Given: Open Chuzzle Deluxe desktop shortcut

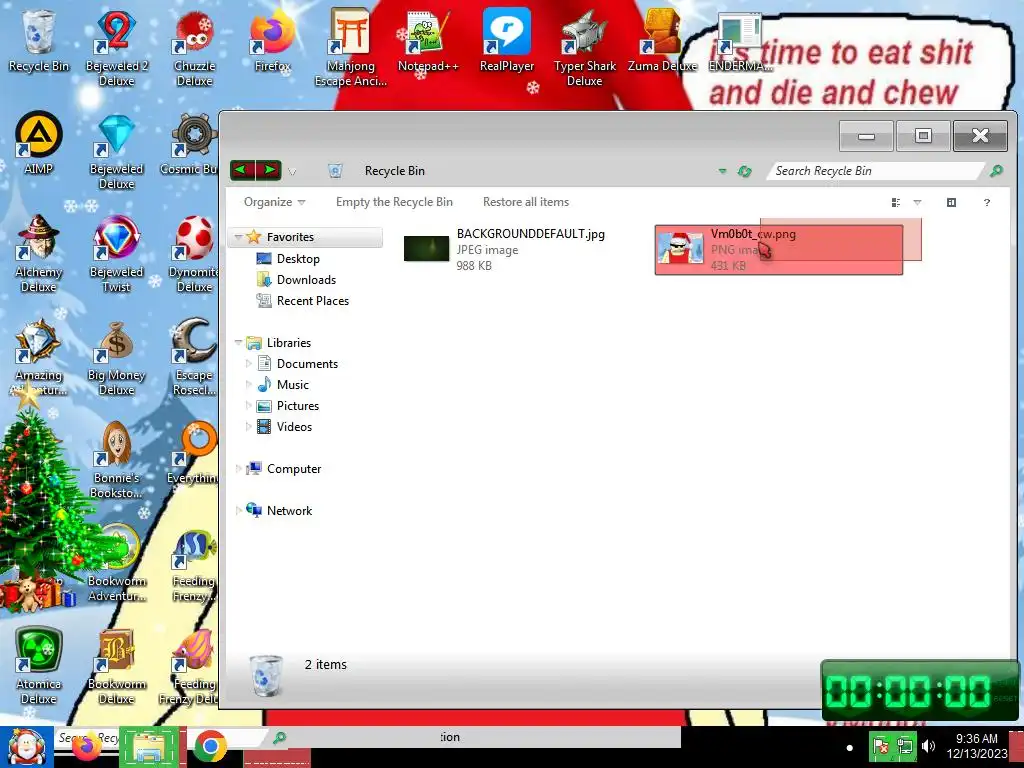Looking at the screenshot, I should (194, 47).
